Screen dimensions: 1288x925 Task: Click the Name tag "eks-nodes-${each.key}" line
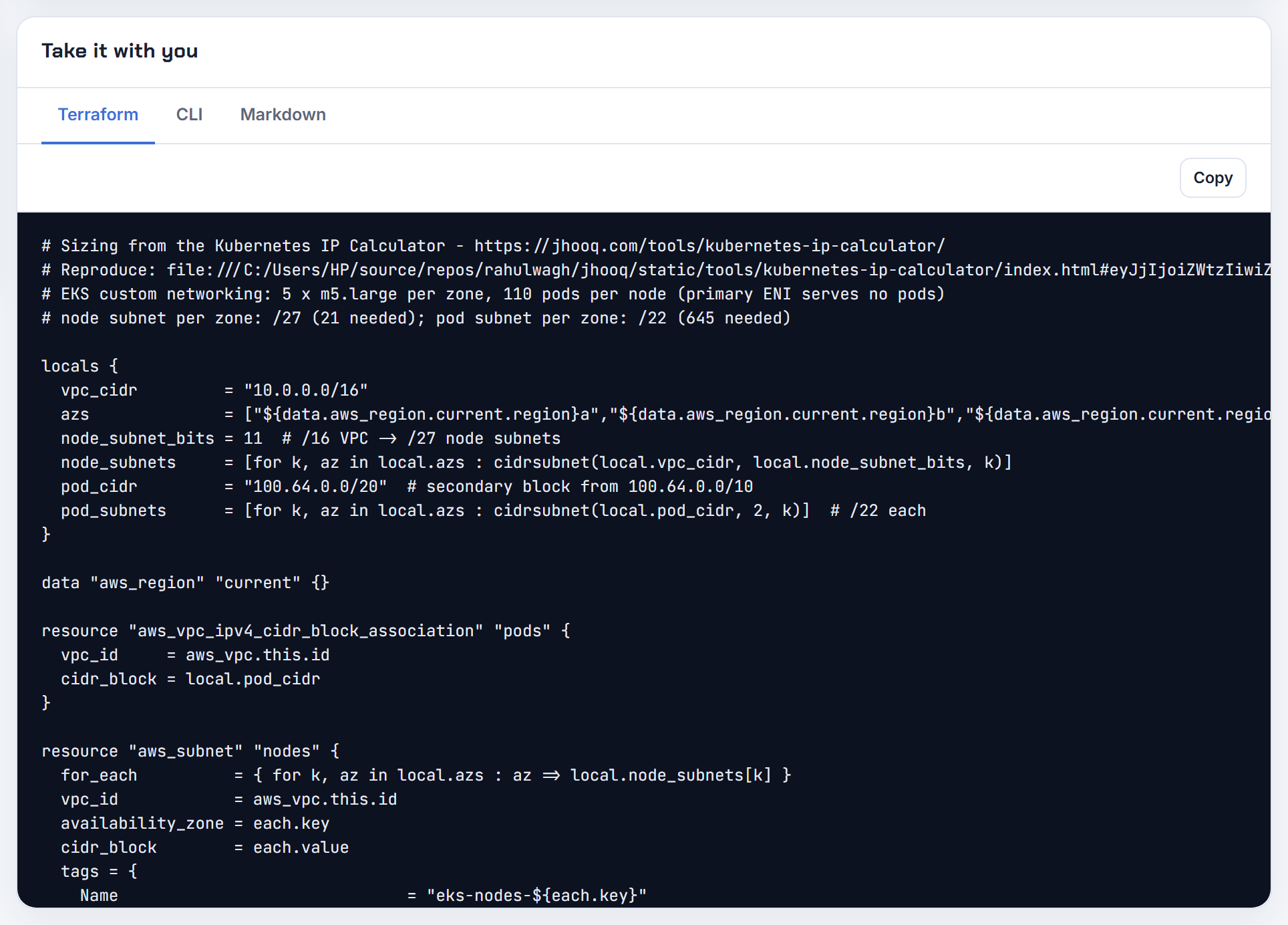coord(363,896)
